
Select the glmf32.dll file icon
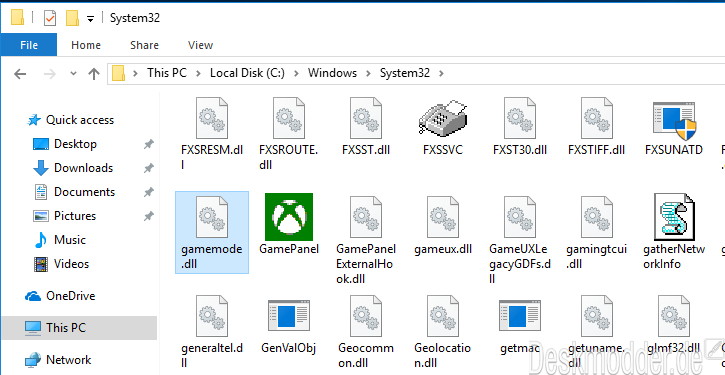click(x=674, y=316)
